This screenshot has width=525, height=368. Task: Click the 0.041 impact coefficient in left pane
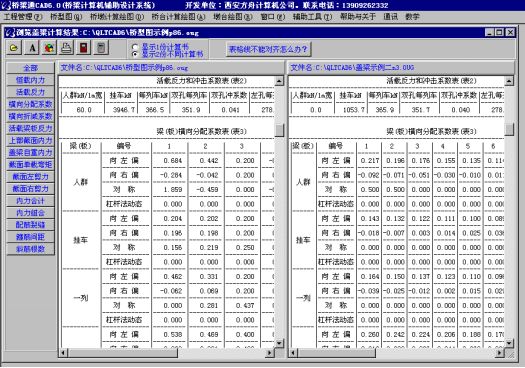(230, 109)
